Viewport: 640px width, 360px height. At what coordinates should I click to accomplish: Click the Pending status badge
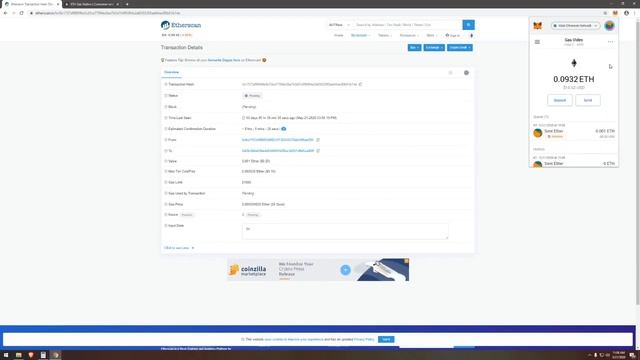tap(253, 96)
